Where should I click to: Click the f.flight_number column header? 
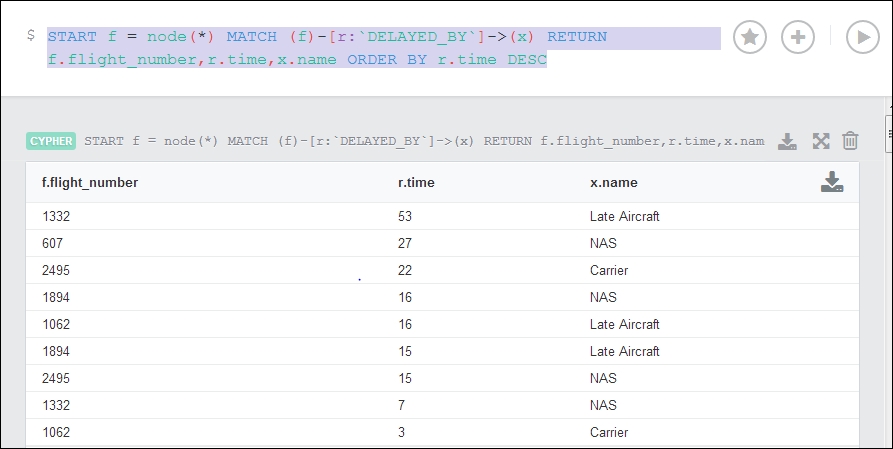point(90,182)
